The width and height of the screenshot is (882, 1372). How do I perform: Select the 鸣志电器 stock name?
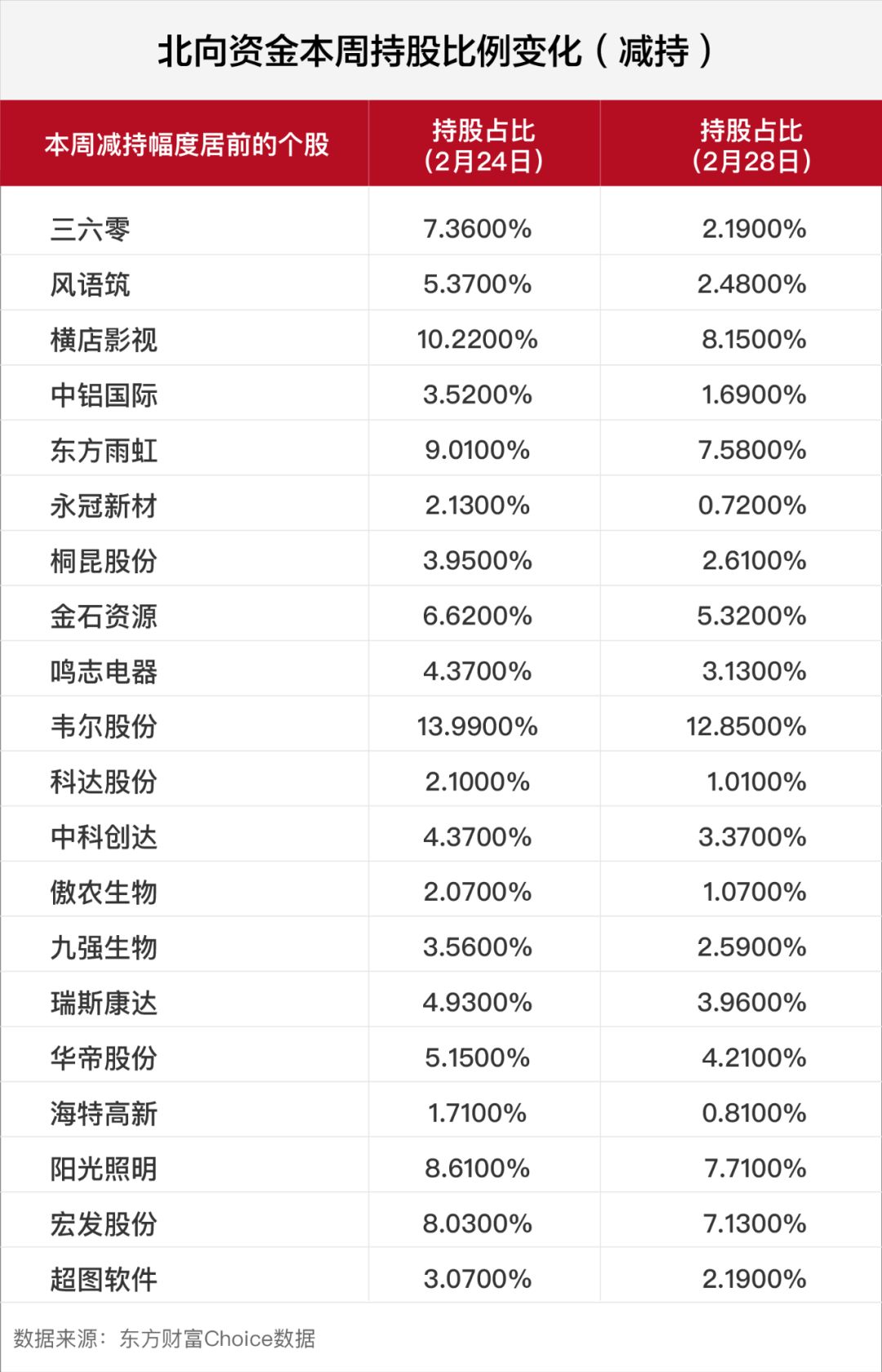tap(104, 671)
